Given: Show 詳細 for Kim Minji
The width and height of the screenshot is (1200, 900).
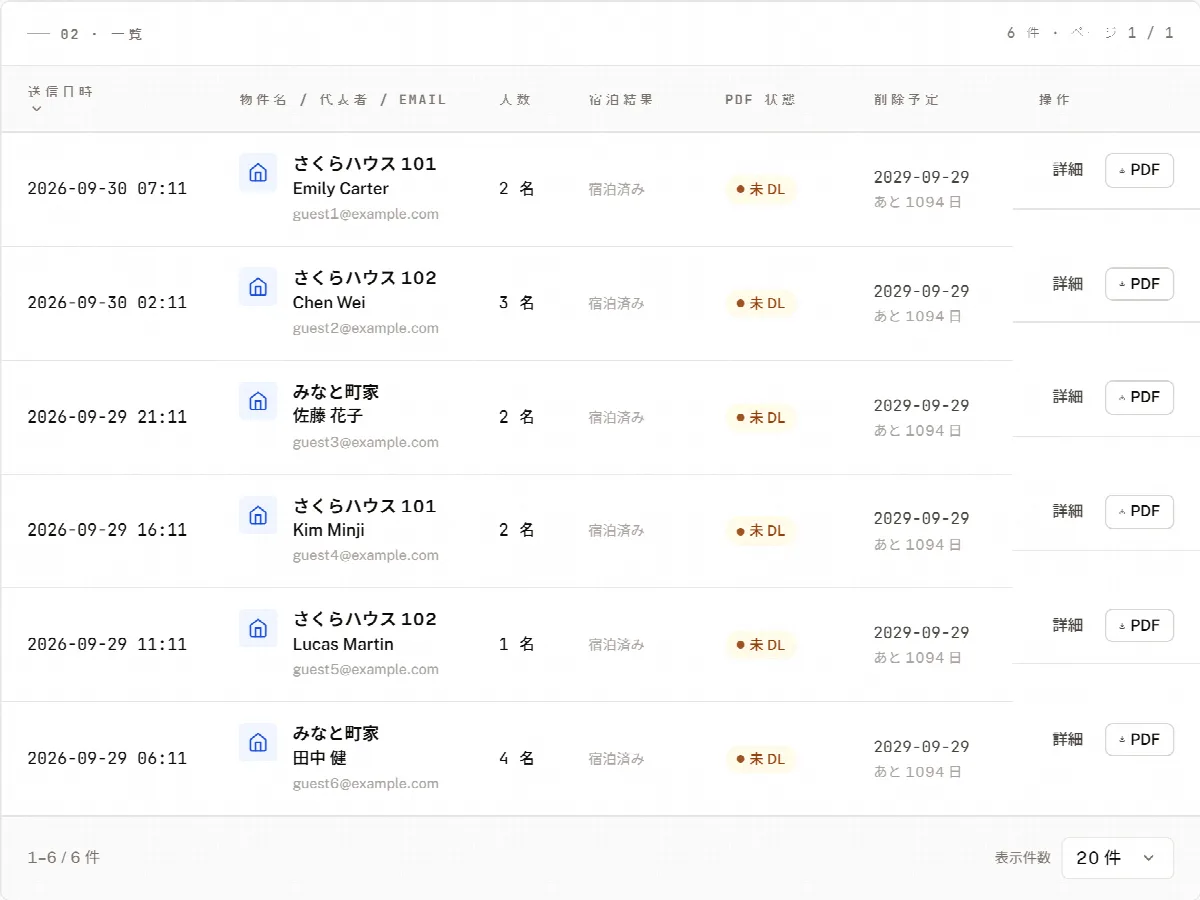Looking at the screenshot, I should click(x=1068, y=511).
